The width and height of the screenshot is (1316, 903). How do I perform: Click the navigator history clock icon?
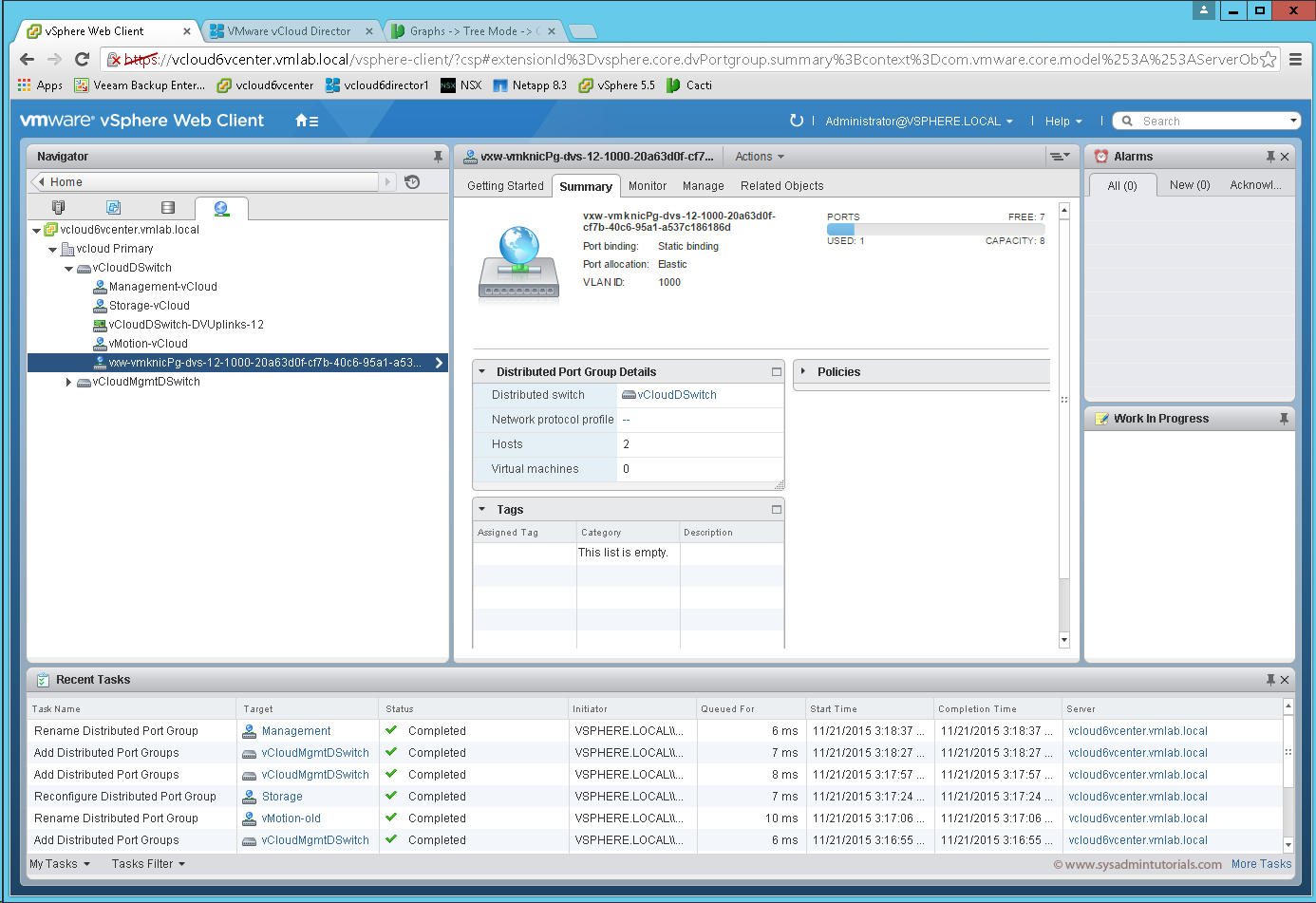[412, 181]
